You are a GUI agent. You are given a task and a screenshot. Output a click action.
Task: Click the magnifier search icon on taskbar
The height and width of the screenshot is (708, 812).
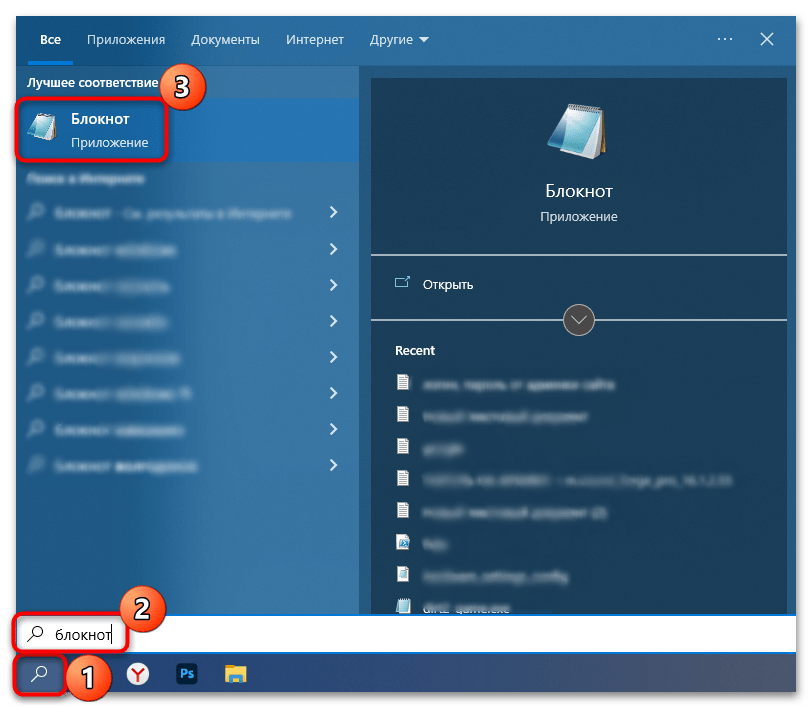coord(40,675)
